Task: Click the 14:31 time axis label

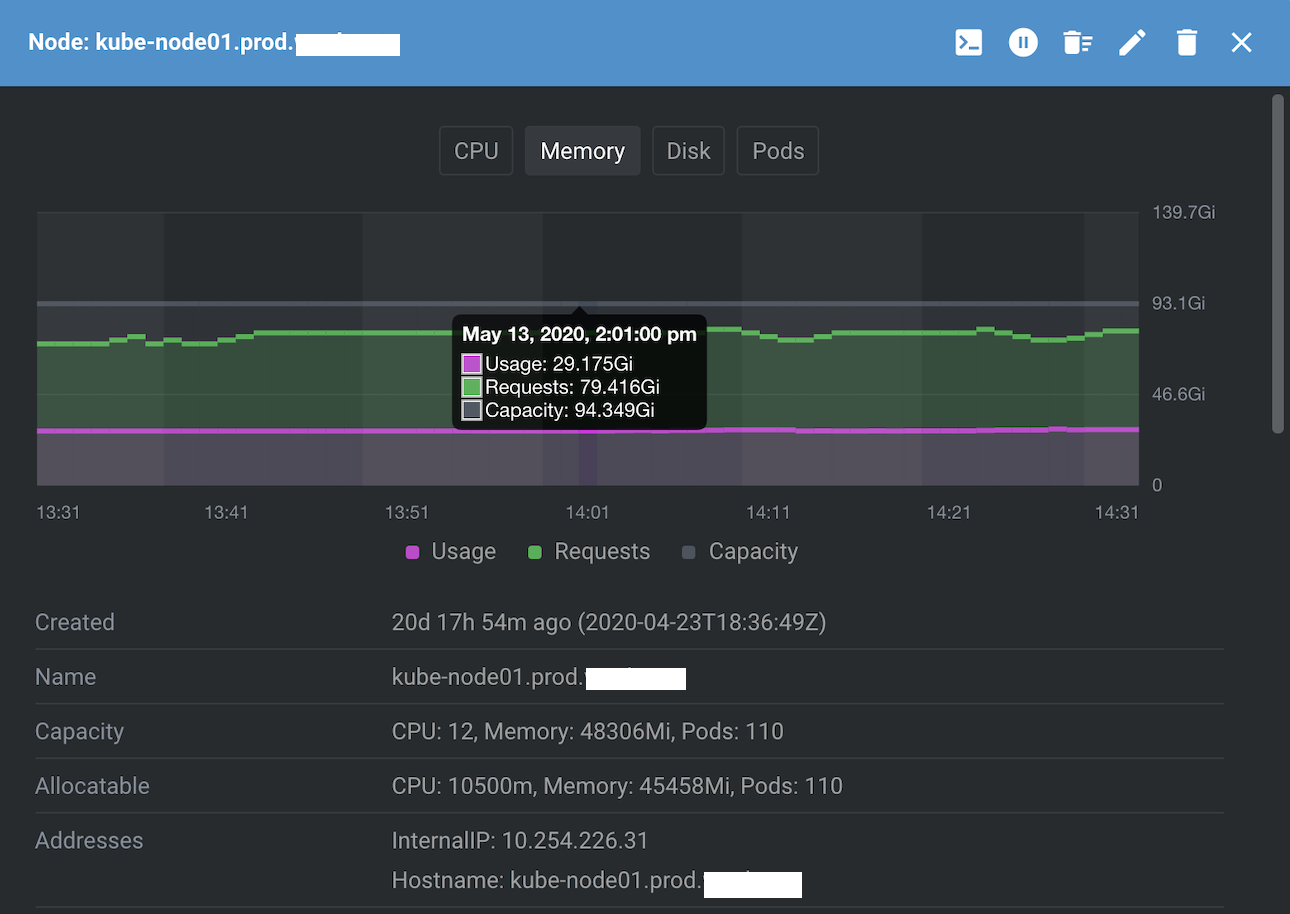Action: pyautogui.click(x=1117, y=512)
